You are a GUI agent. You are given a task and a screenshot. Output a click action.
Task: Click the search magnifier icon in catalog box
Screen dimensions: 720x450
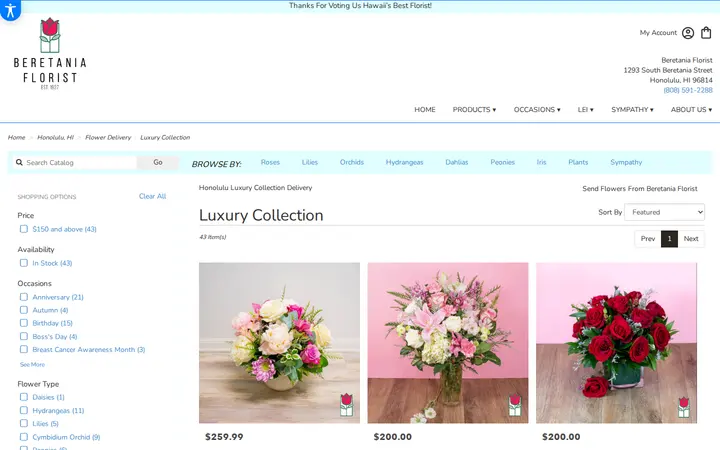19,163
